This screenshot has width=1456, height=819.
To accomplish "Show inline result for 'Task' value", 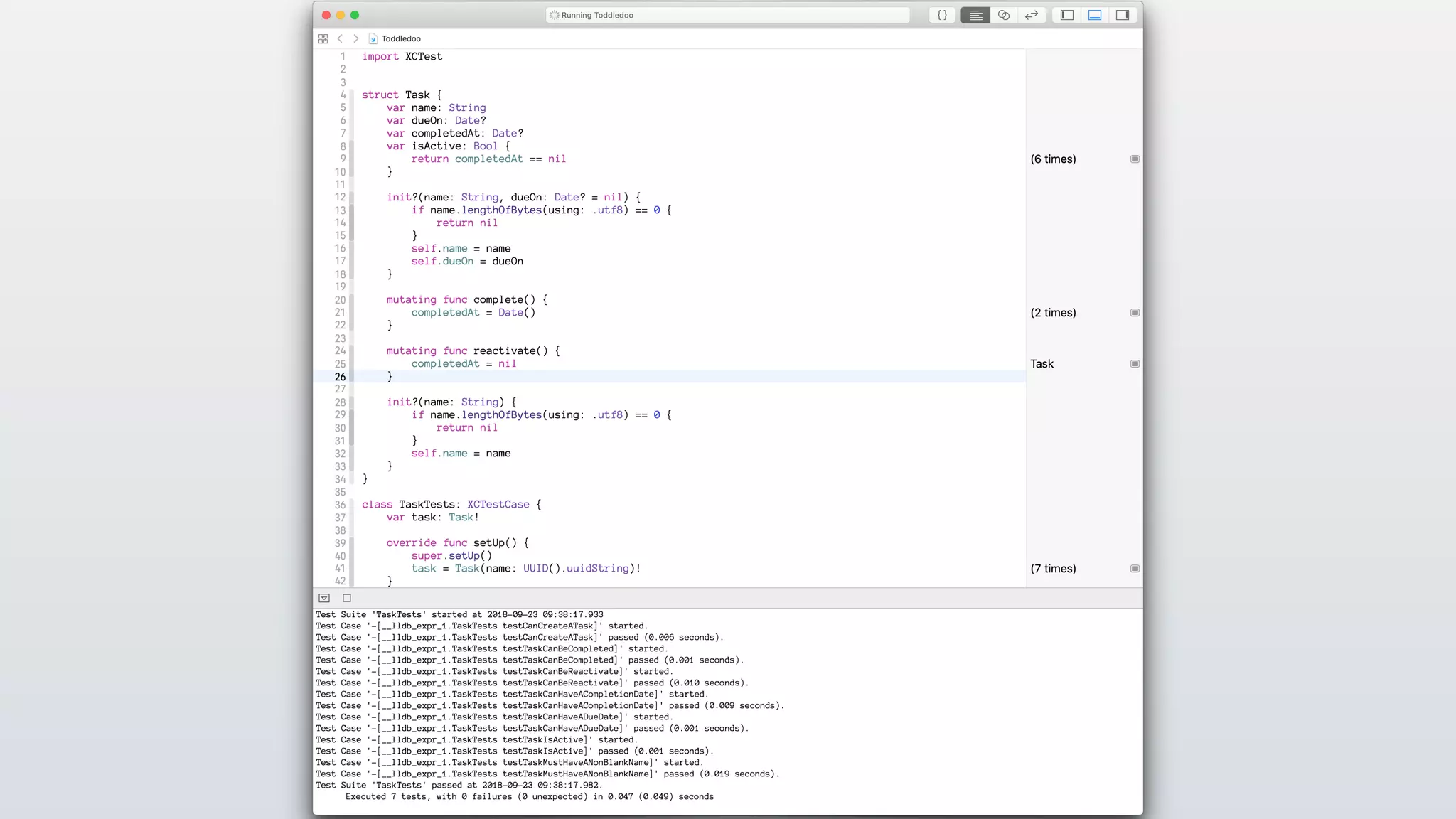I will coord(1135,364).
